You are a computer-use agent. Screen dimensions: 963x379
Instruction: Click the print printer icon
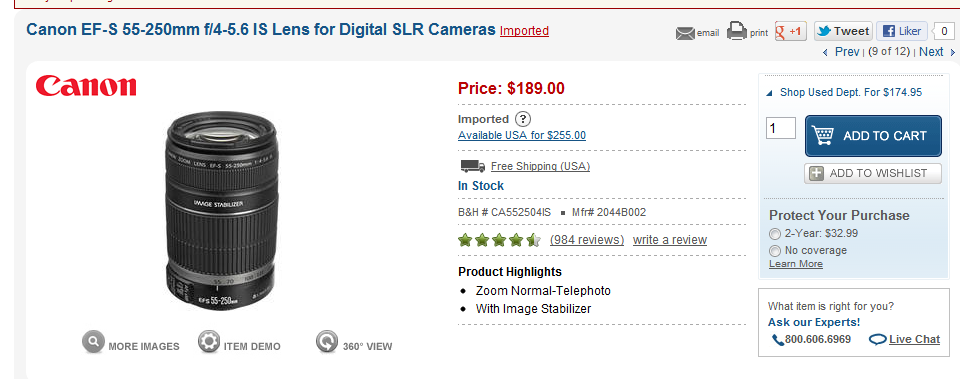click(737, 31)
